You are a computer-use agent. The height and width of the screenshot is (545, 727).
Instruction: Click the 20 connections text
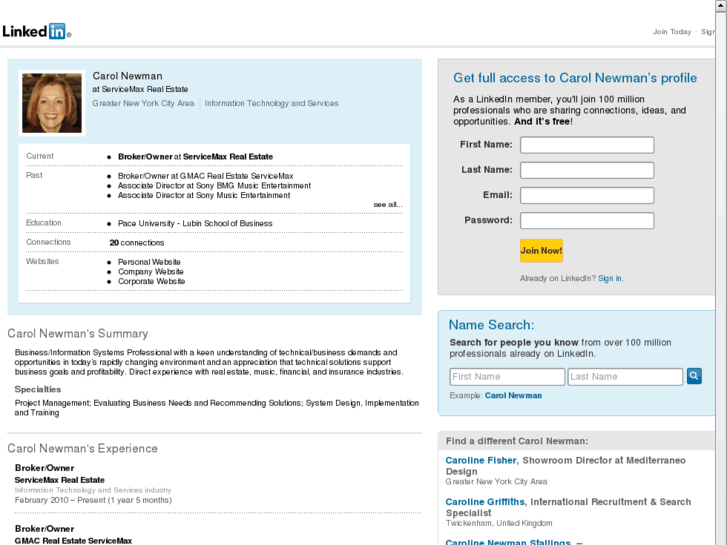click(137, 243)
